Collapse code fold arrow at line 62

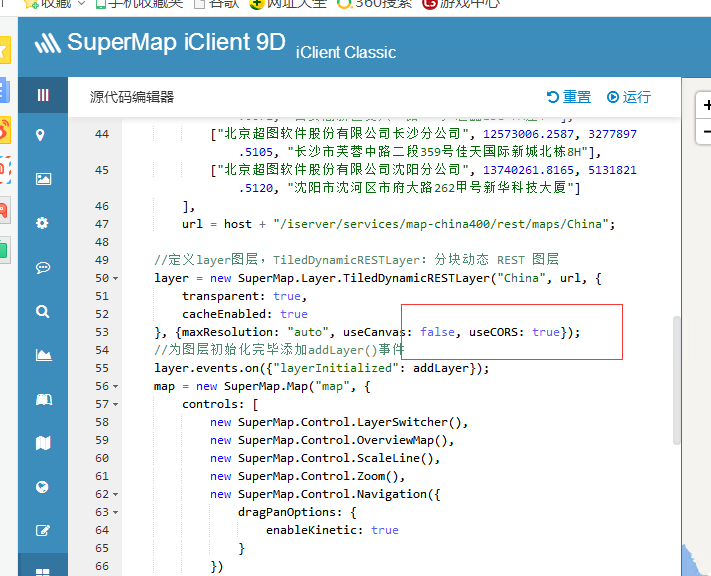tap(116, 494)
